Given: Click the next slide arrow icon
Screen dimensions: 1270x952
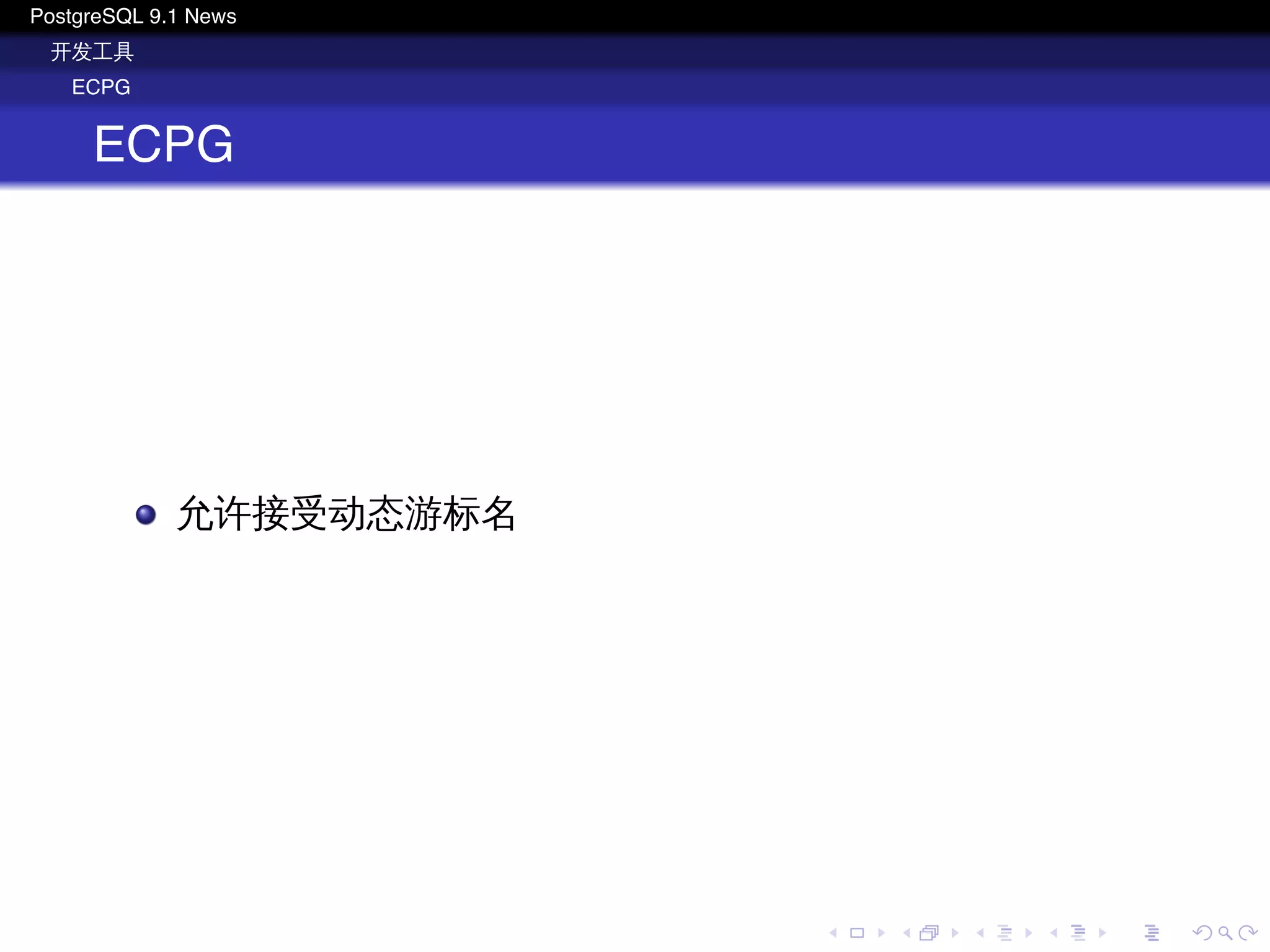Looking at the screenshot, I should 881,932.
